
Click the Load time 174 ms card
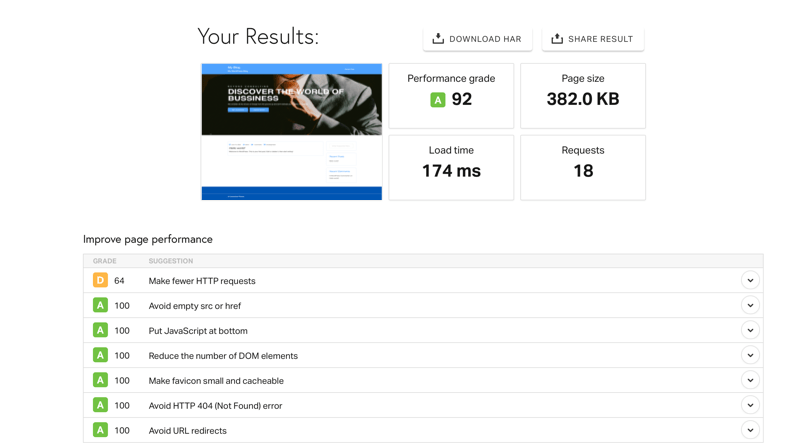coord(451,168)
